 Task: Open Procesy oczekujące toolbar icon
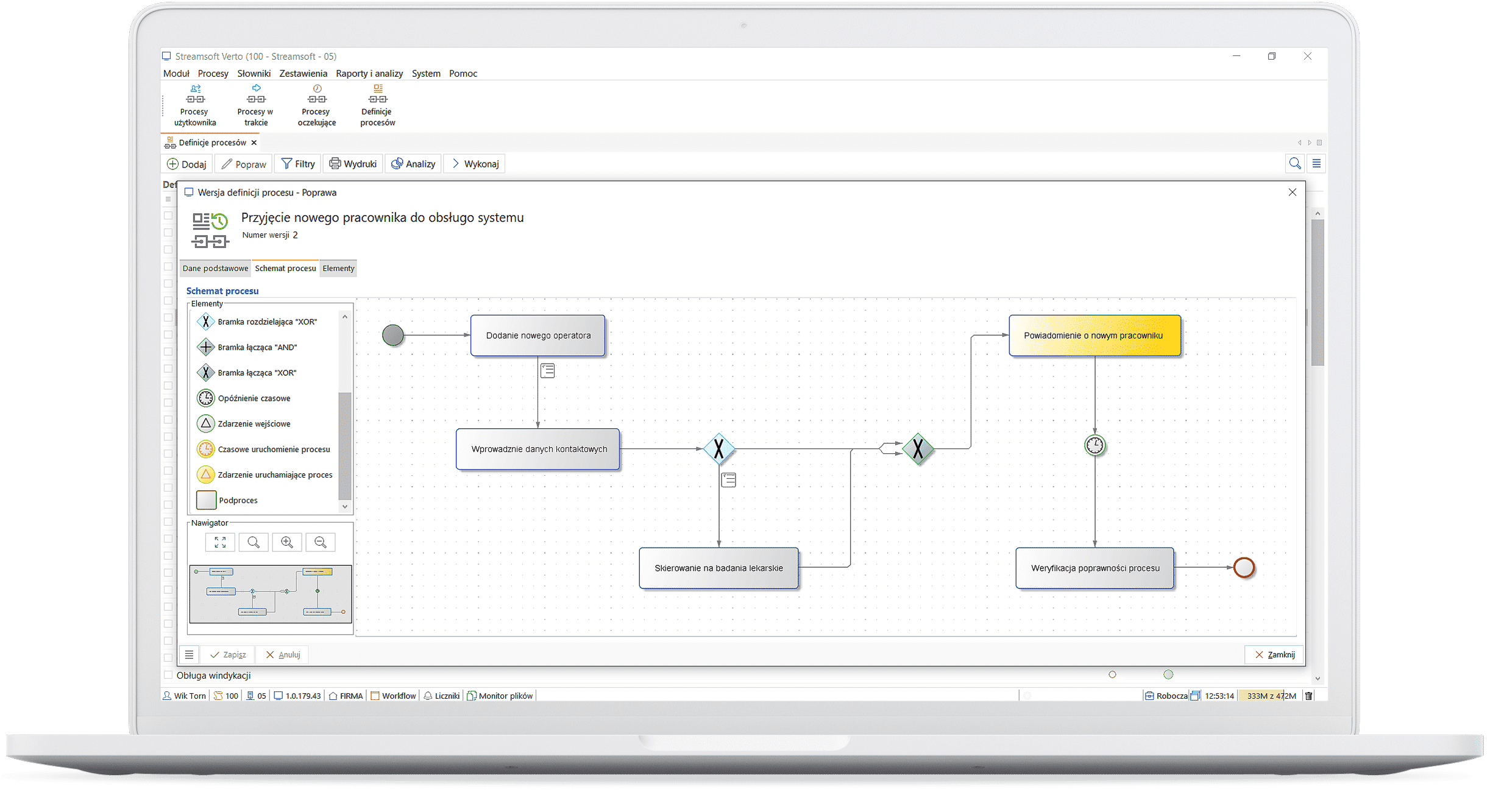[x=316, y=105]
